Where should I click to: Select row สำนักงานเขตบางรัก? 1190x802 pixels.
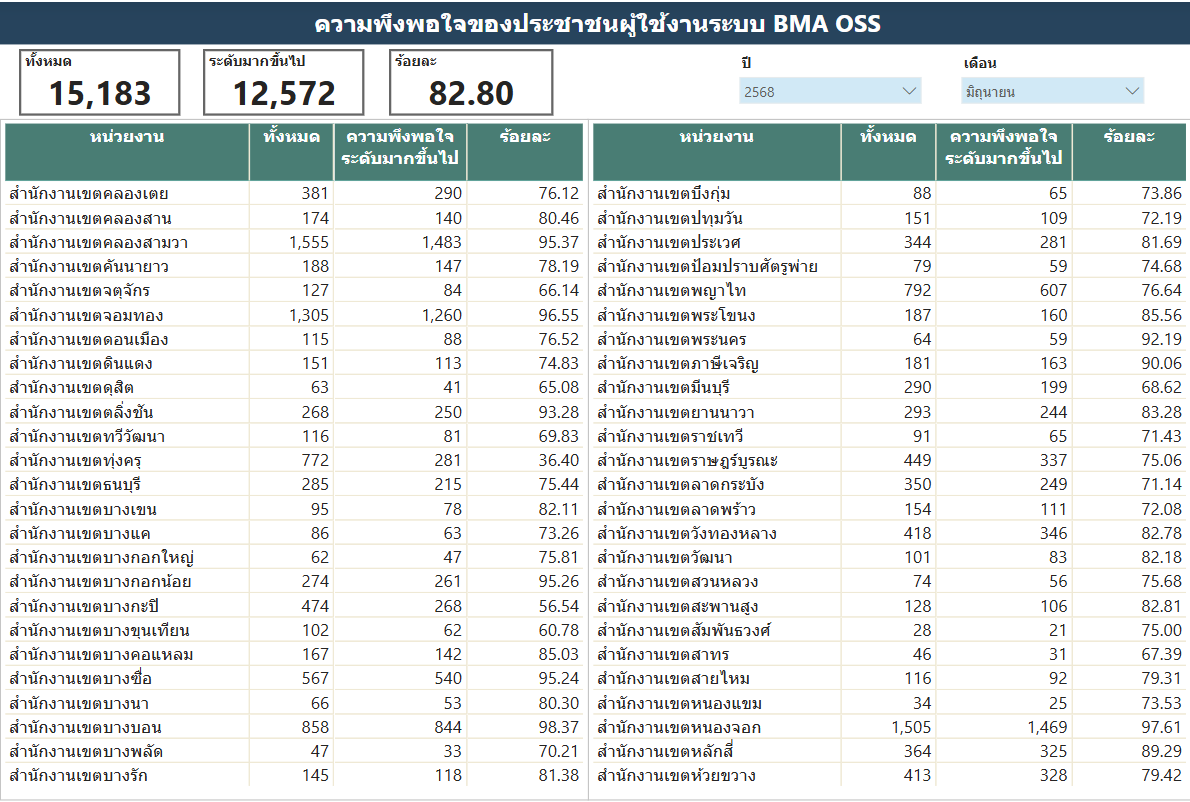294,775
